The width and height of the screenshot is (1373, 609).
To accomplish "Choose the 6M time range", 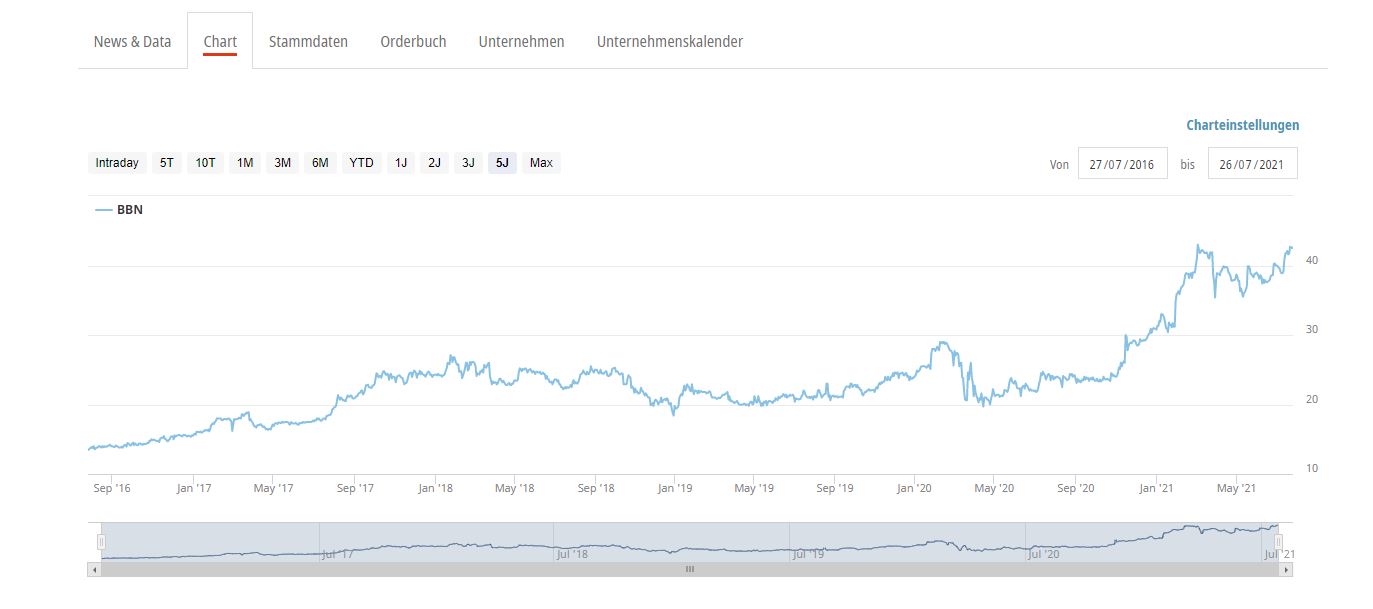I will [x=320, y=163].
